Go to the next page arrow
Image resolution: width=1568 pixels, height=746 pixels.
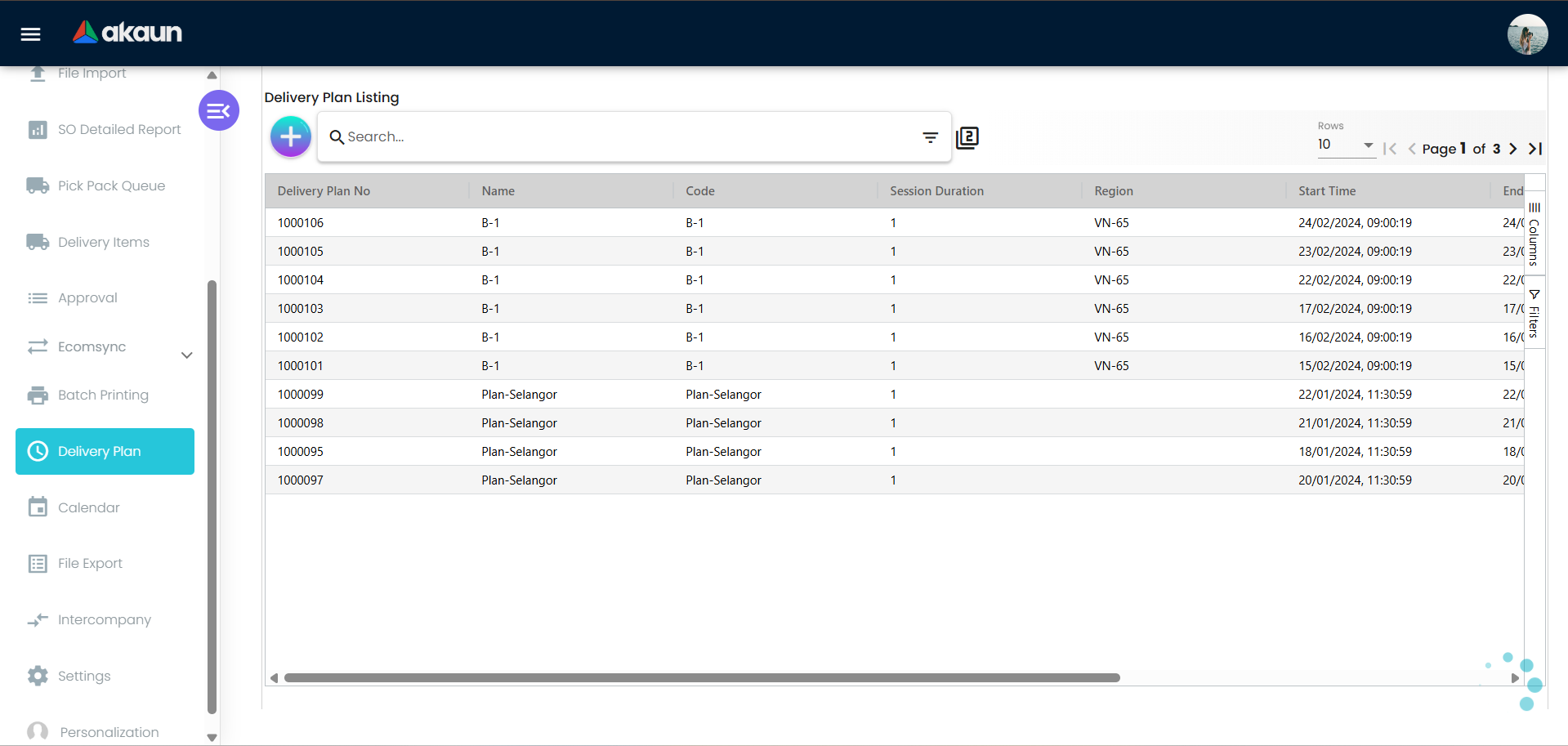[x=1513, y=149]
